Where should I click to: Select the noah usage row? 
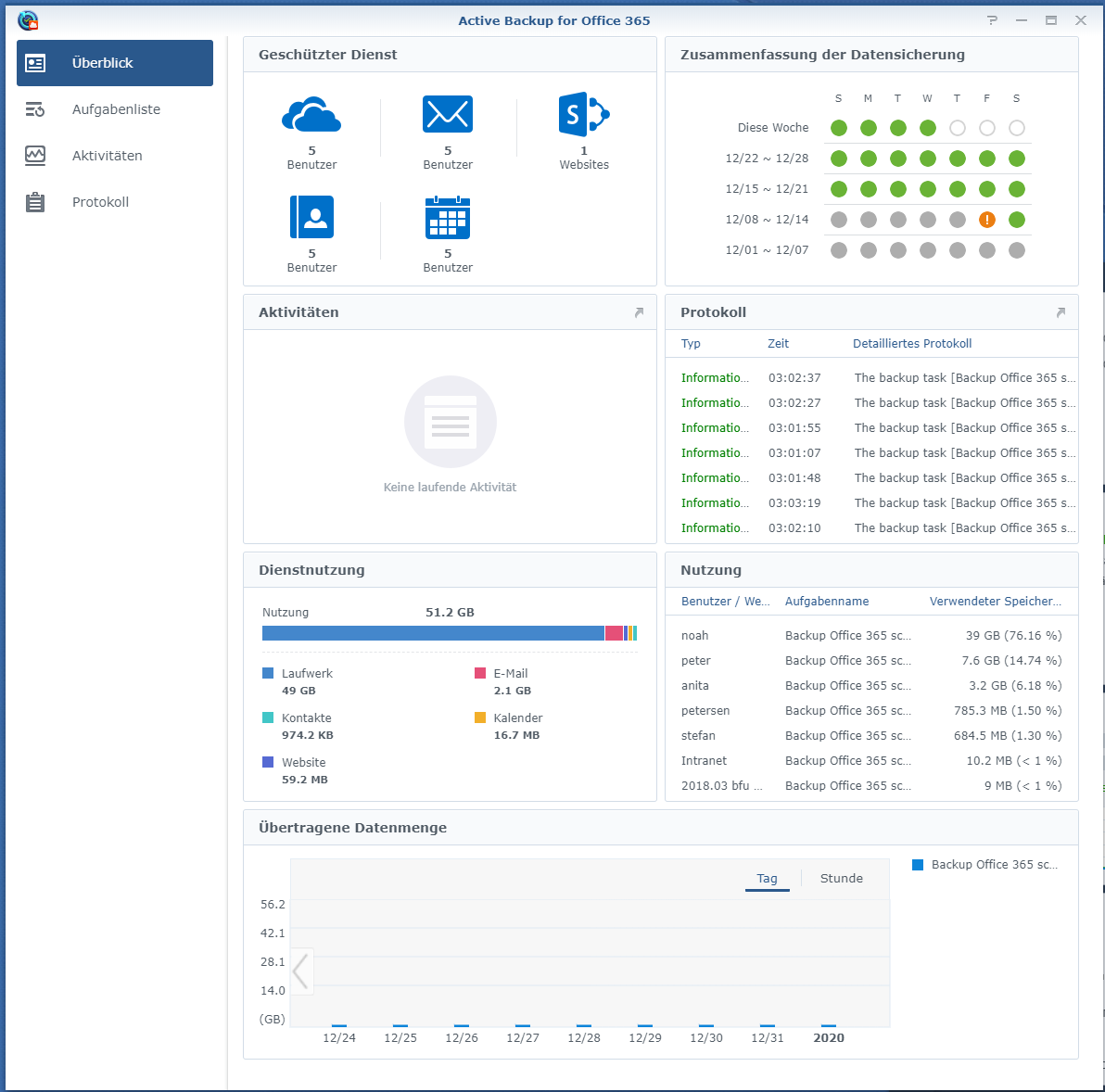(x=871, y=636)
